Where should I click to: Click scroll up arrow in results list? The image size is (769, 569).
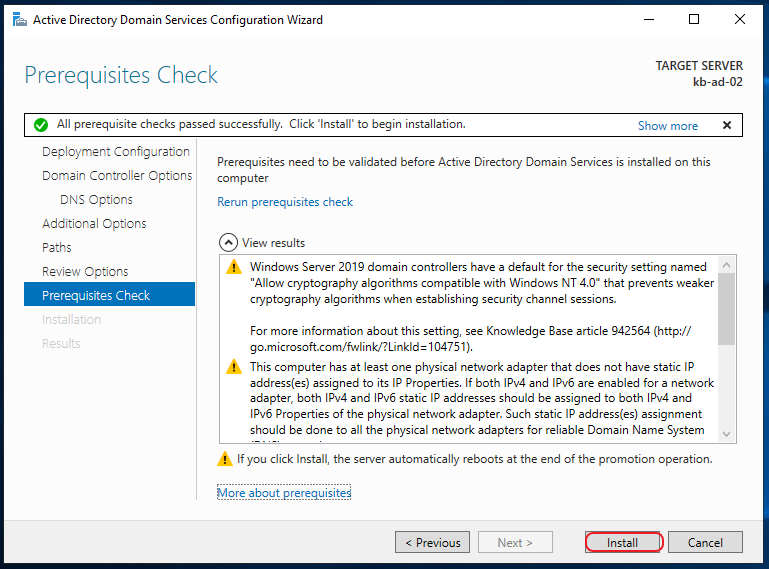pyautogui.click(x=727, y=264)
